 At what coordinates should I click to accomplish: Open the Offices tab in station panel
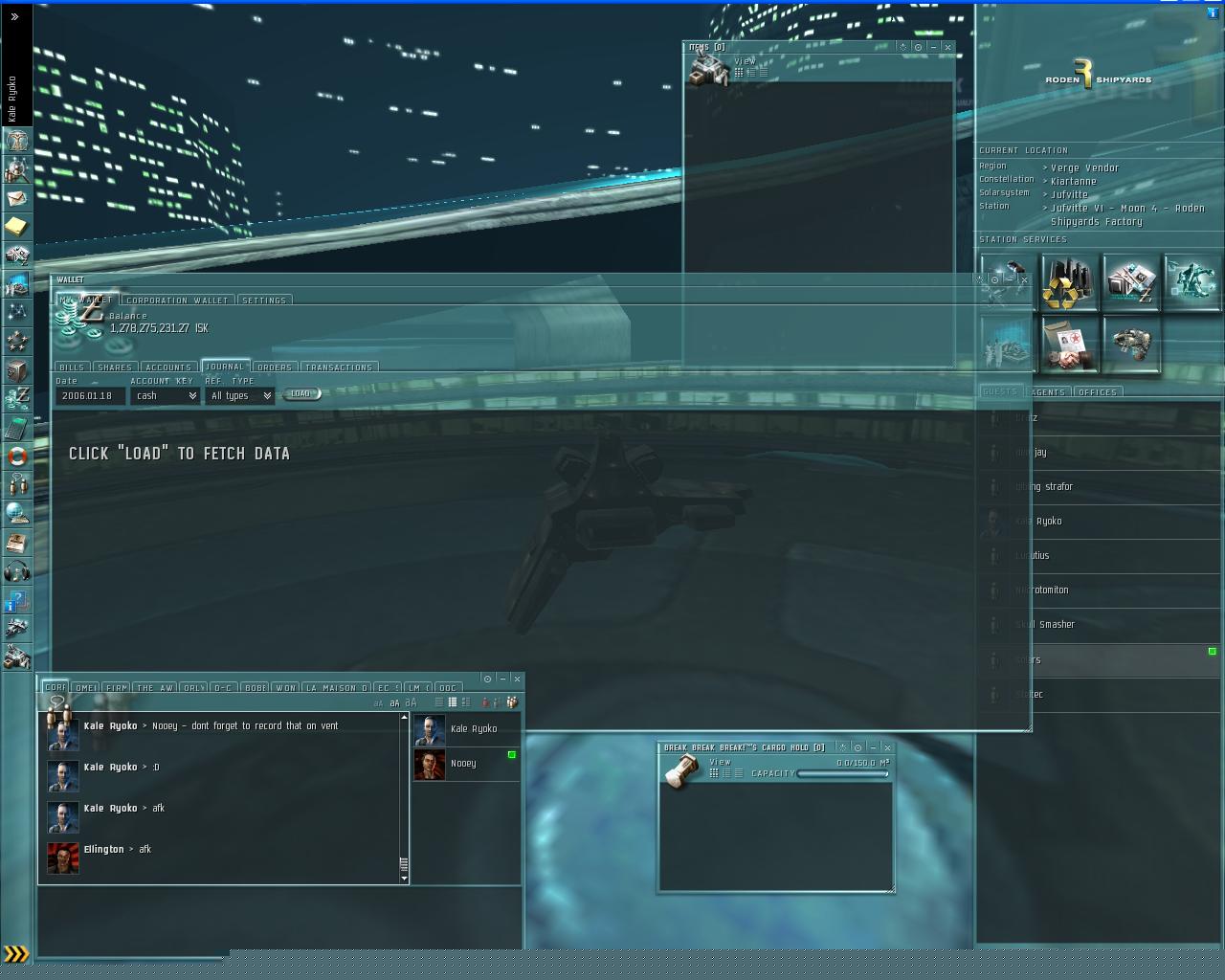point(1098,392)
